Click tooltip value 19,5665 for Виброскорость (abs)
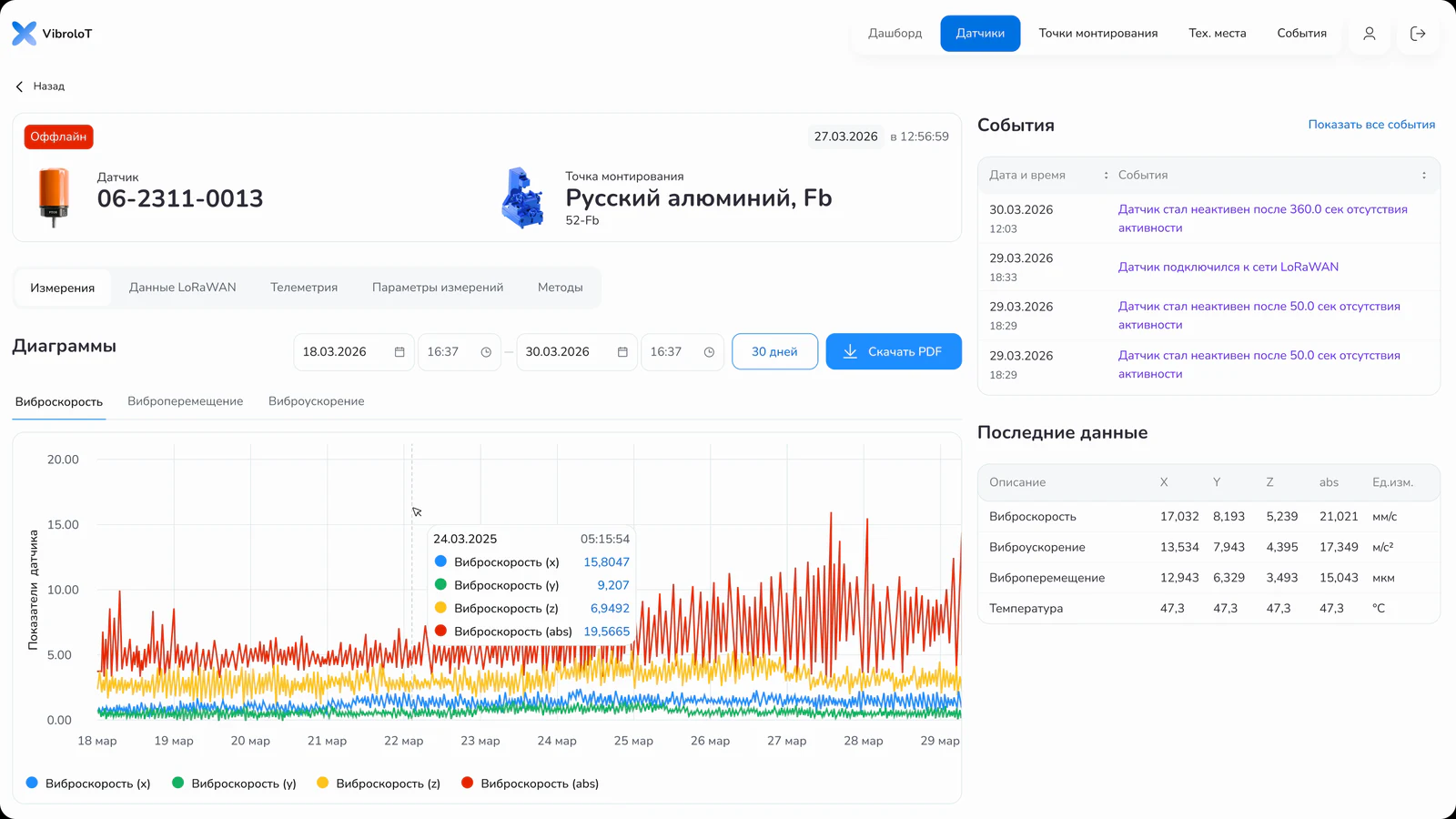1456x819 pixels. pyautogui.click(x=606, y=632)
